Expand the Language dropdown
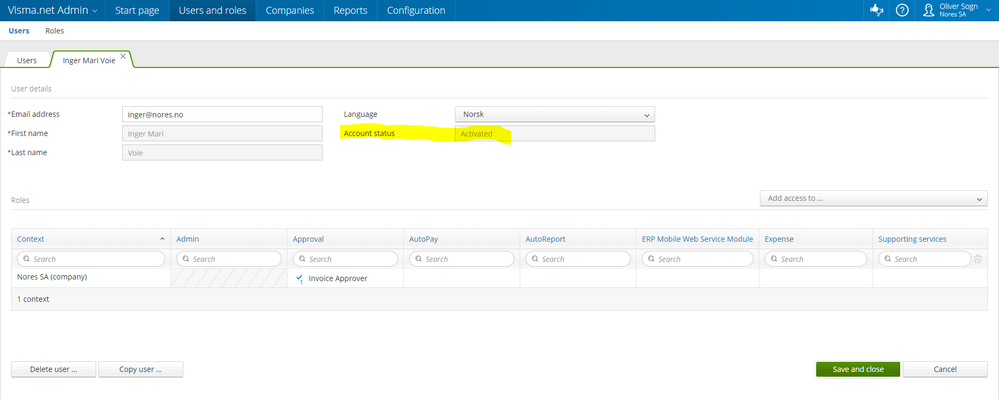The width and height of the screenshot is (999, 399). 554,115
